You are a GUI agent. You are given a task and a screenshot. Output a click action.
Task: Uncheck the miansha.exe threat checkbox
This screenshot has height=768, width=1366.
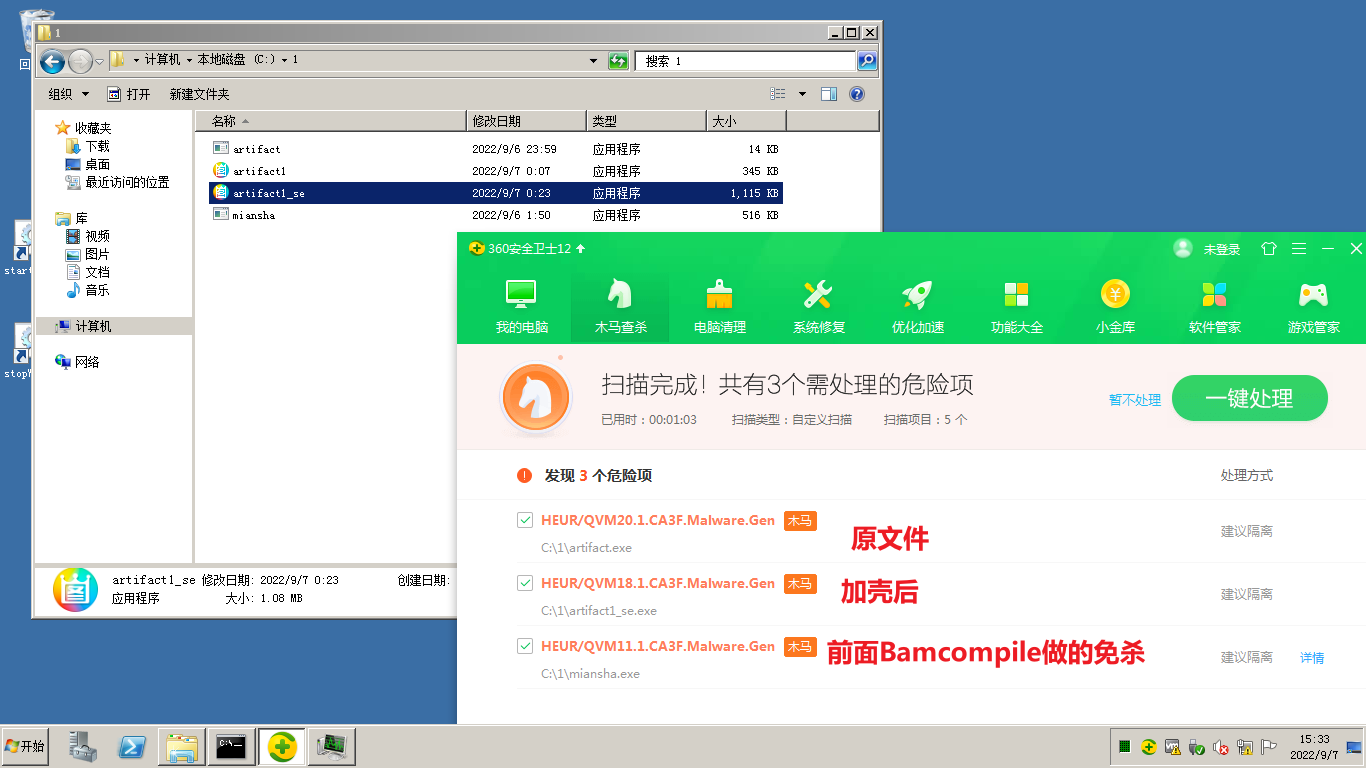(524, 646)
